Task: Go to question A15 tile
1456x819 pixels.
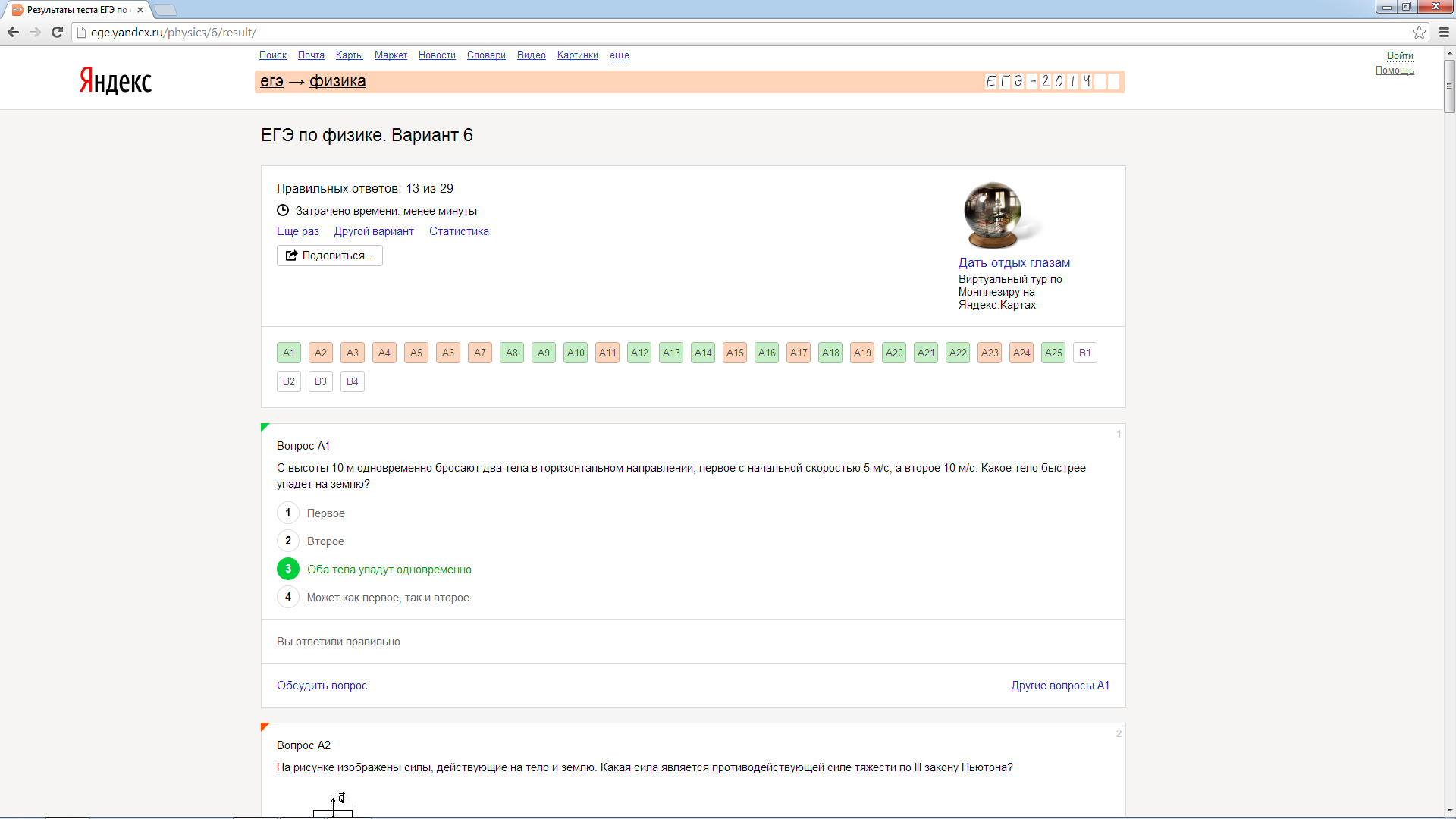Action: pos(735,353)
